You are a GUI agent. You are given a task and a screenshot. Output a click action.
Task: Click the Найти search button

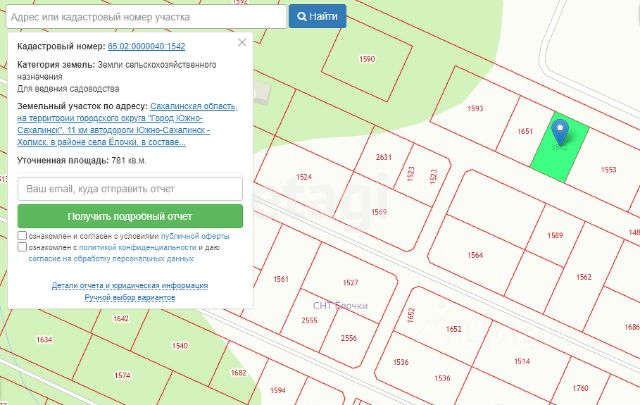click(x=318, y=16)
